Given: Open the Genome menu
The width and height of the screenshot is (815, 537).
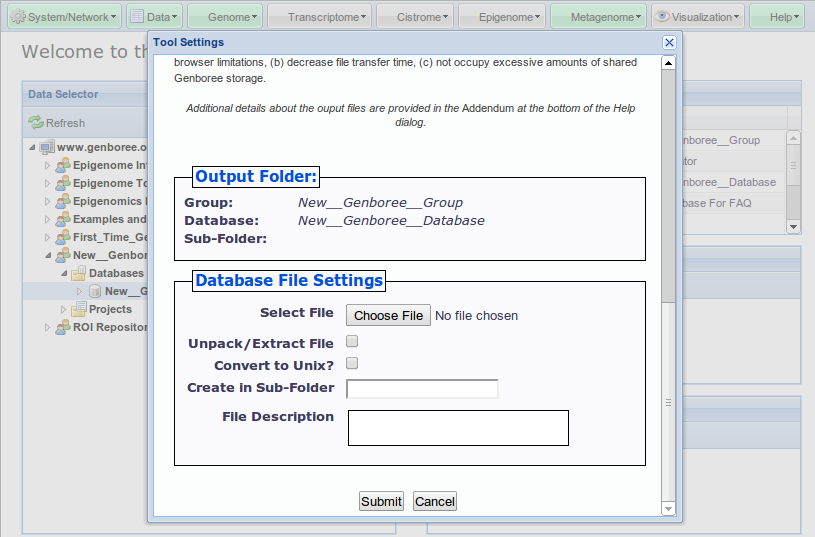Looking at the screenshot, I should pos(228,17).
